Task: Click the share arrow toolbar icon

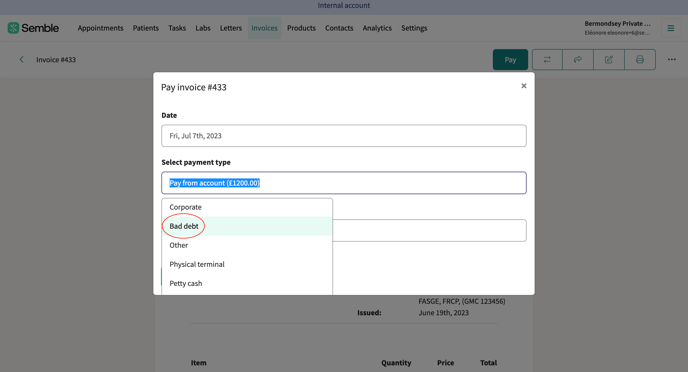Action: coord(578,60)
